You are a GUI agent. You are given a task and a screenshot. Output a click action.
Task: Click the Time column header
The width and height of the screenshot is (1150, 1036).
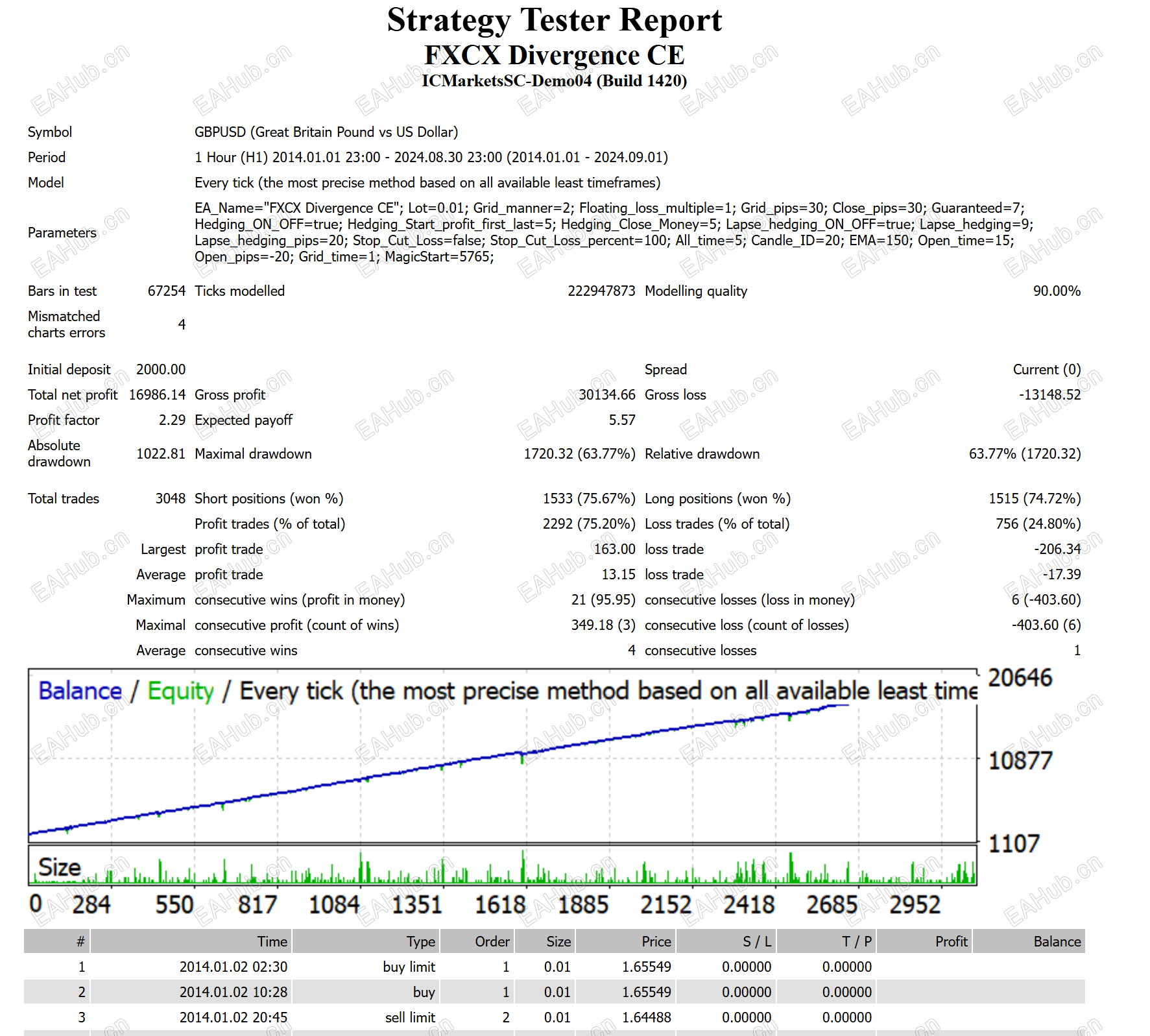coord(191,941)
